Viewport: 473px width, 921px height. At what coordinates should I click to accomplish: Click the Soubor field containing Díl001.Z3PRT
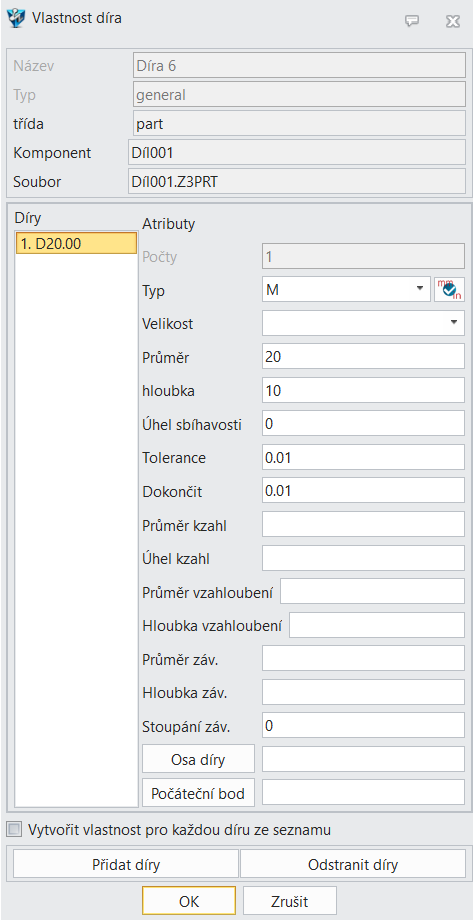pos(297,181)
